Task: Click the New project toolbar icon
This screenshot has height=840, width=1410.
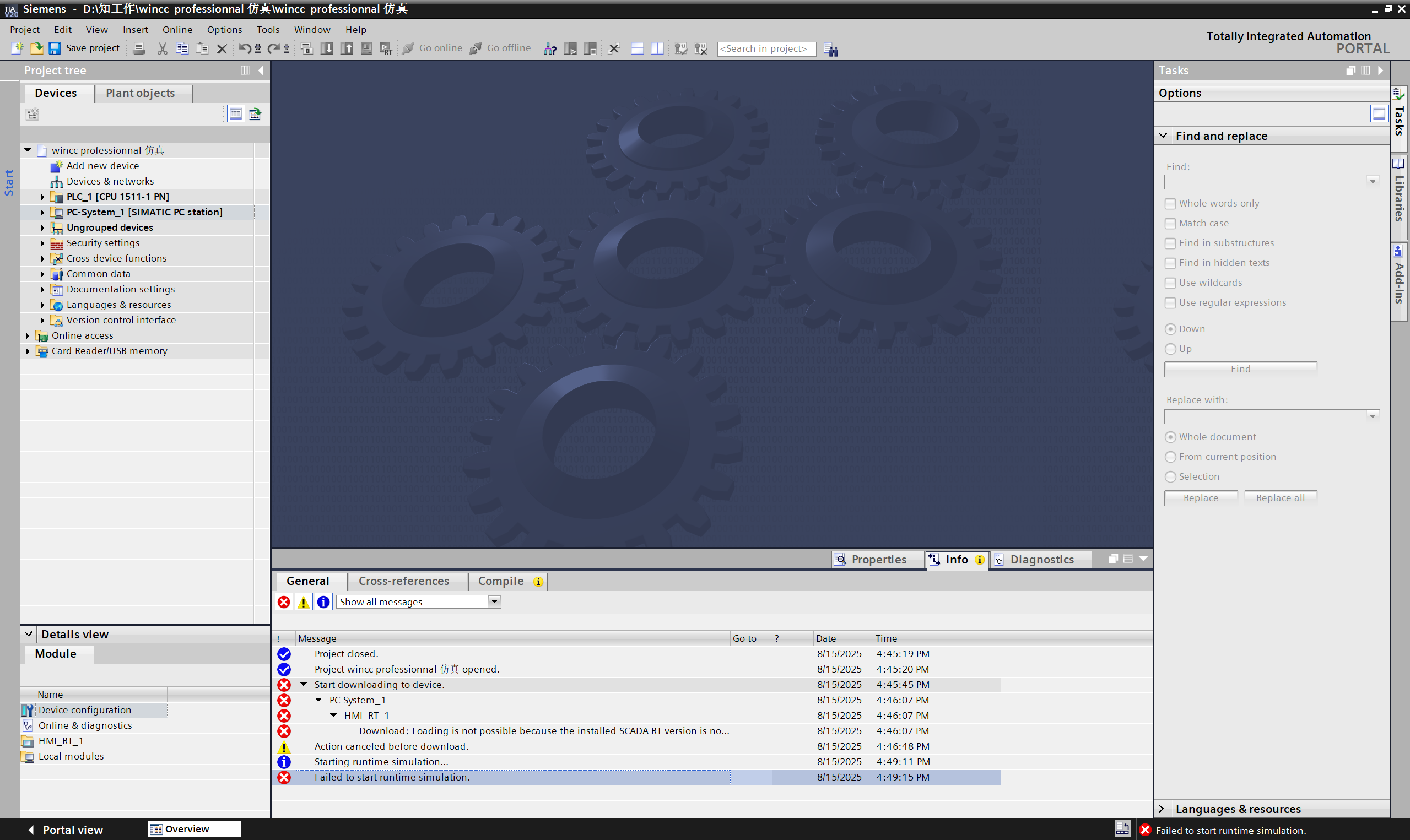Action: click(17, 48)
